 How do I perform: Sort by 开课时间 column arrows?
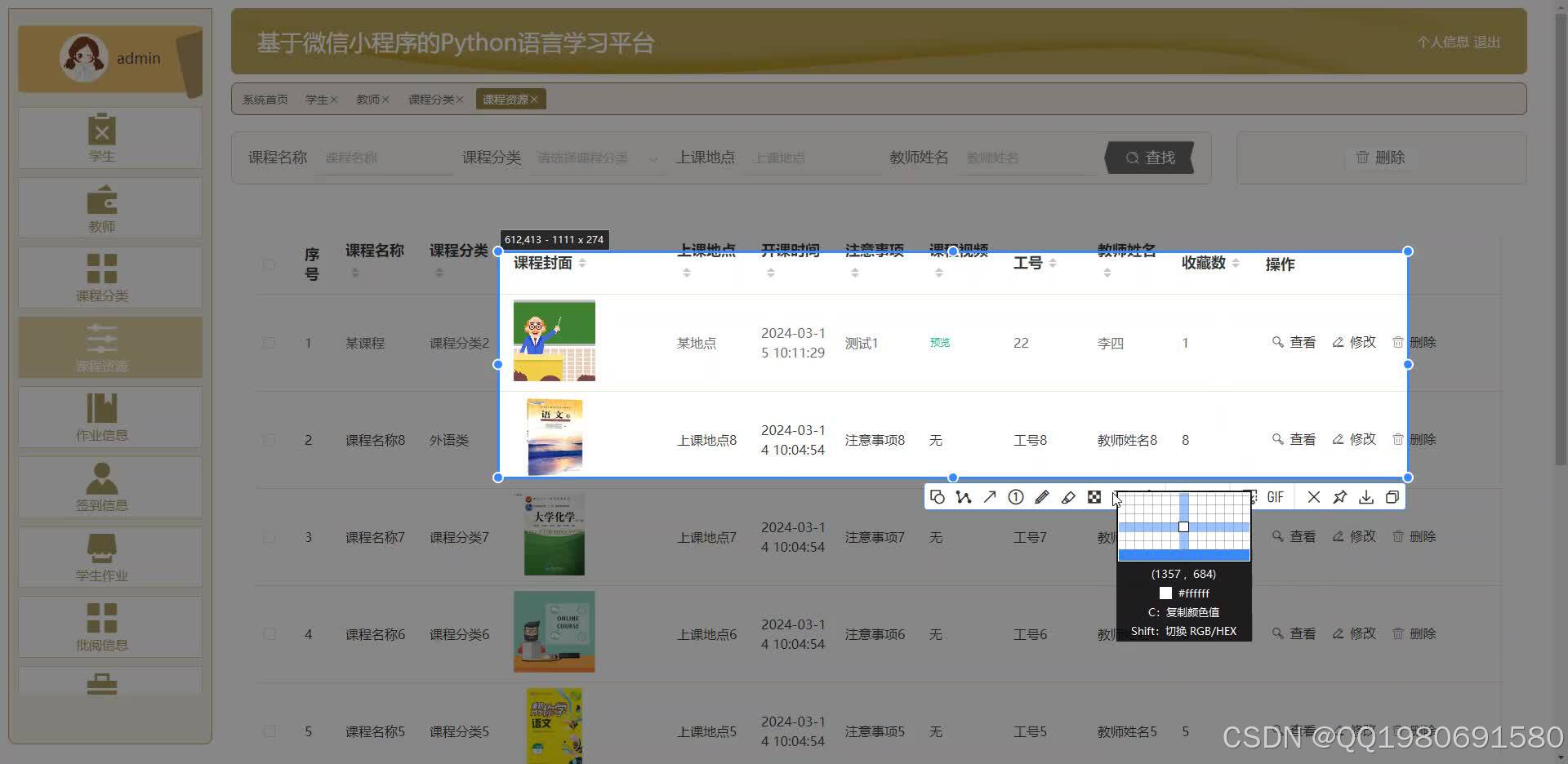tap(770, 273)
